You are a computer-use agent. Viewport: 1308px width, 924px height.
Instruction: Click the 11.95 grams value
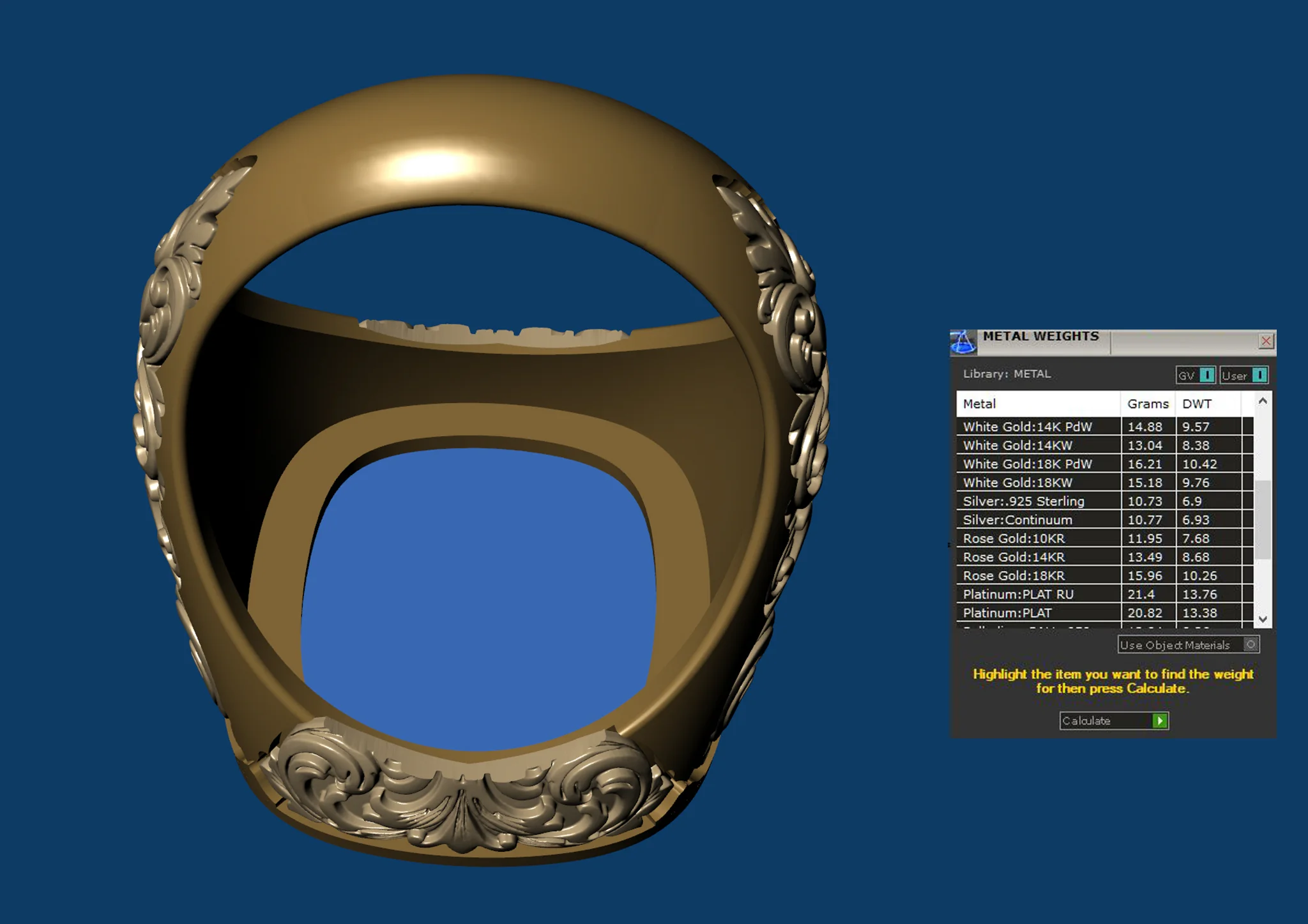point(1144,538)
